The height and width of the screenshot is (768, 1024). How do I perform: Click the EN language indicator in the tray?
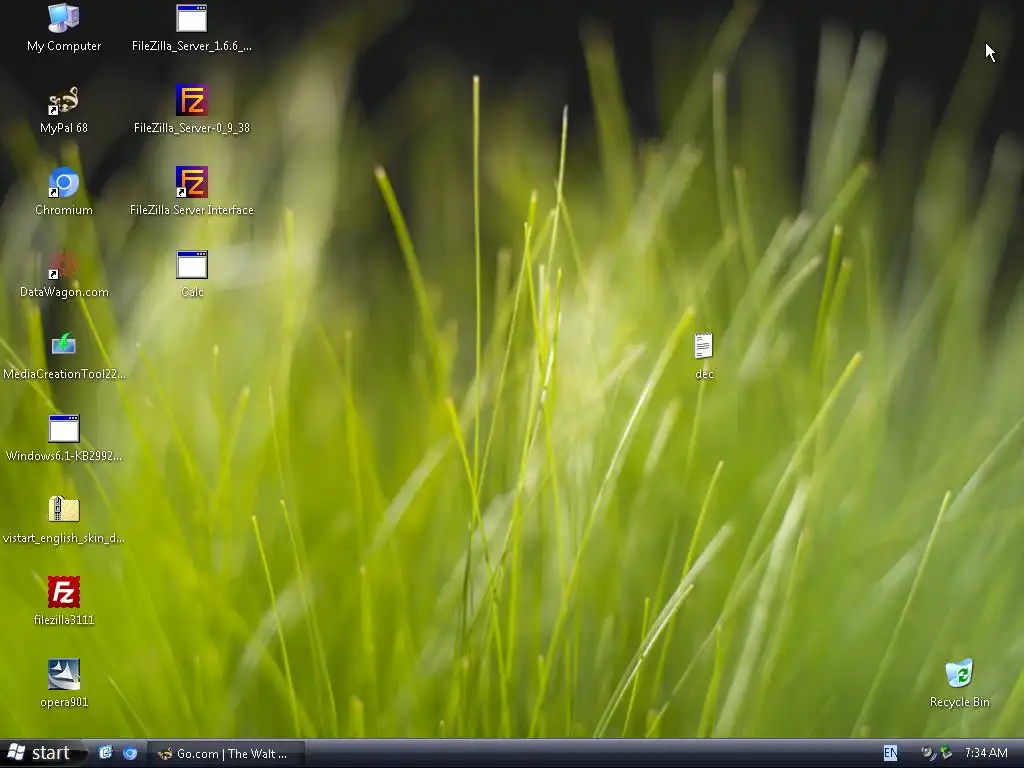pyautogui.click(x=890, y=753)
